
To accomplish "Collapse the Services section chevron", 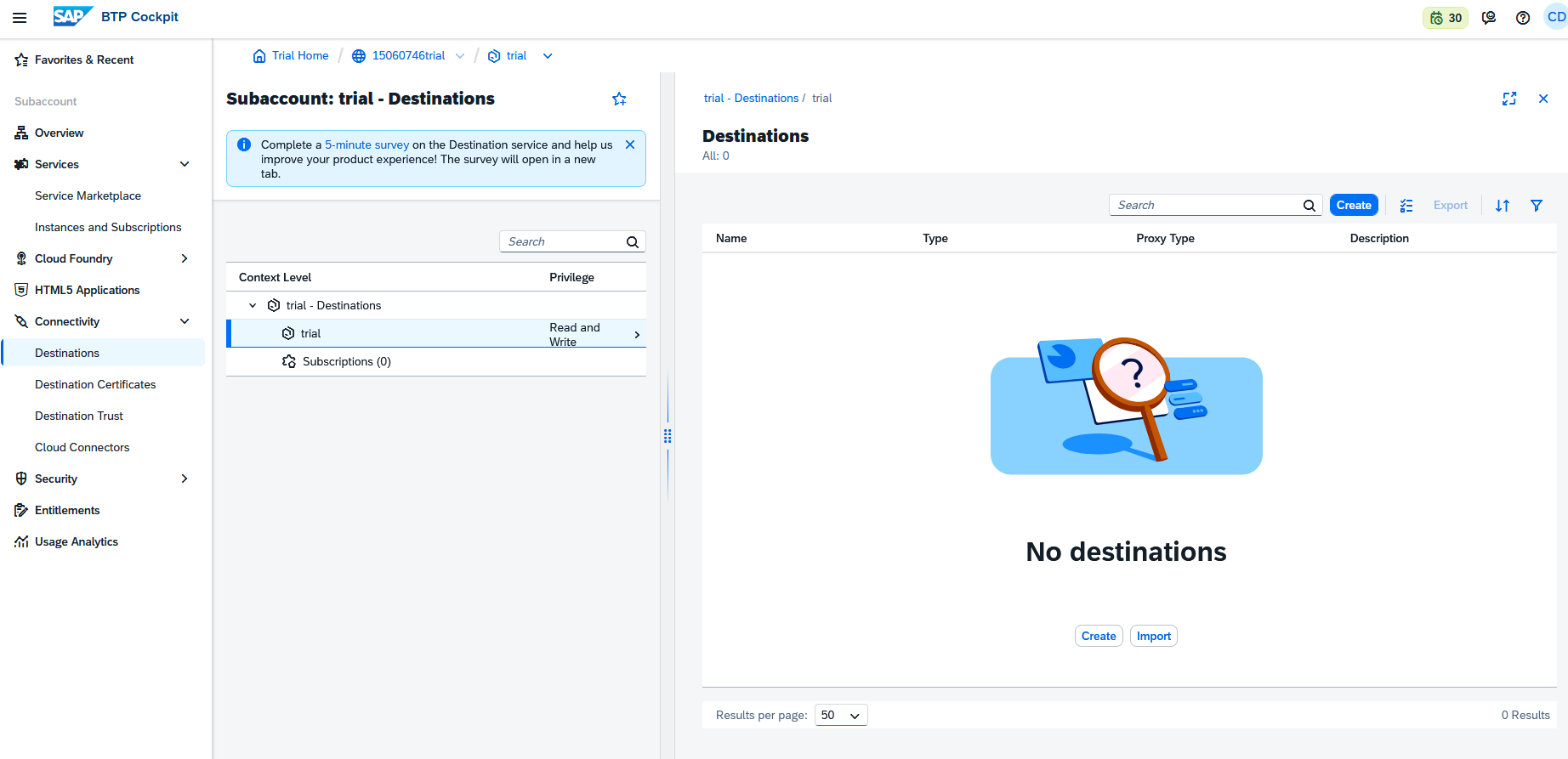I will click(x=185, y=164).
